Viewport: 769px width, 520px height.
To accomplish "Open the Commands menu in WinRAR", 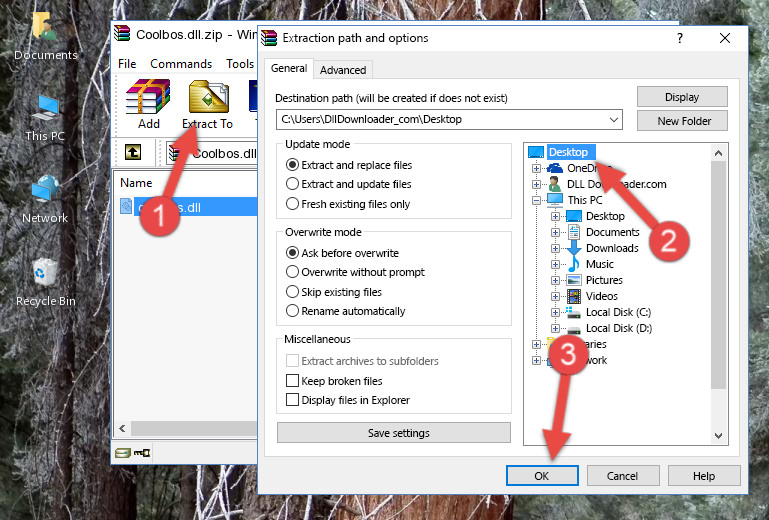I will click(181, 64).
